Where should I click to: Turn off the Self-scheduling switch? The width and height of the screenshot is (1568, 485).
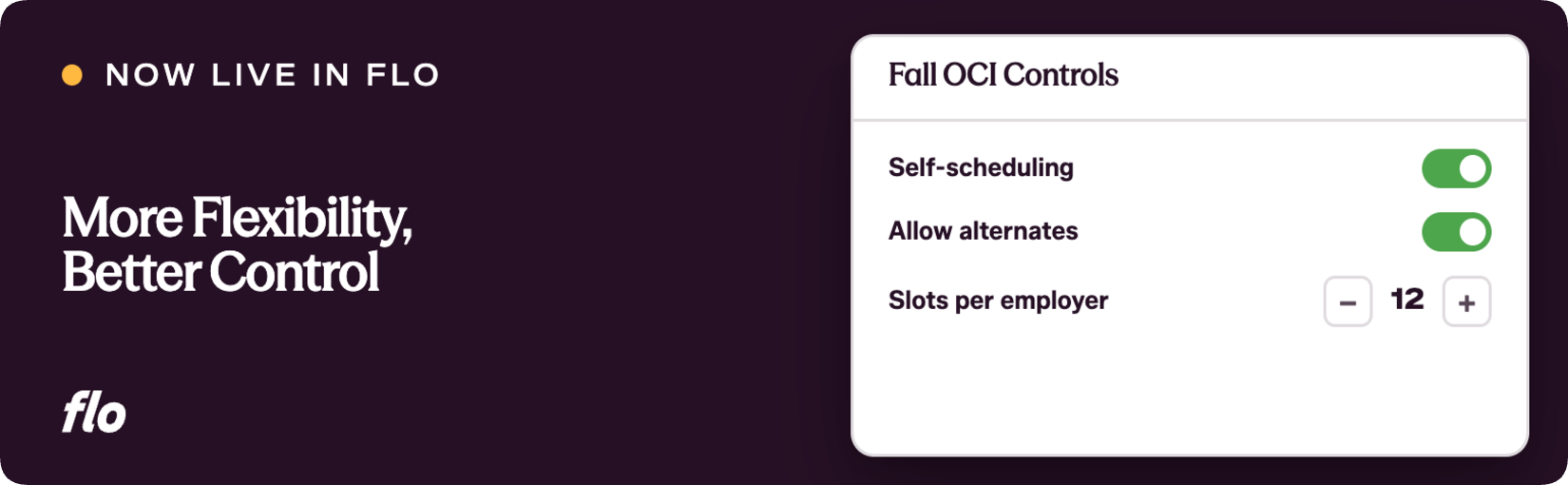(1456, 169)
